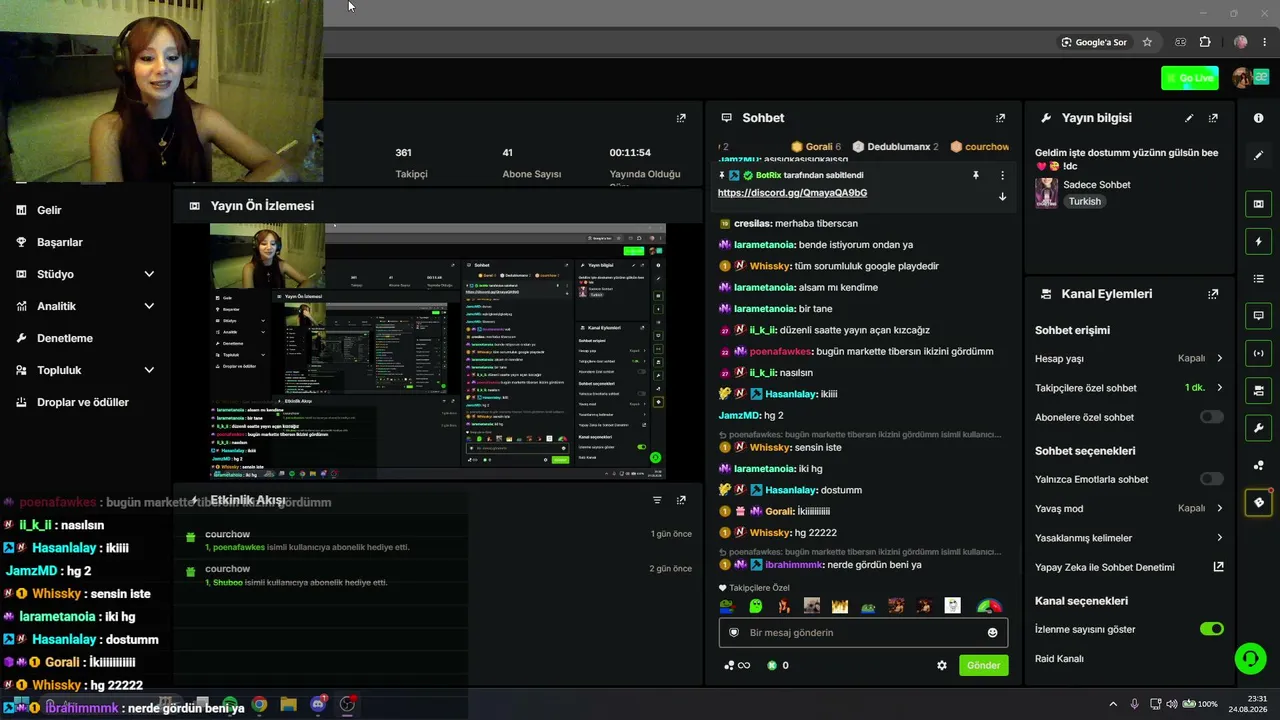Click the green Go Live button

[1190, 78]
